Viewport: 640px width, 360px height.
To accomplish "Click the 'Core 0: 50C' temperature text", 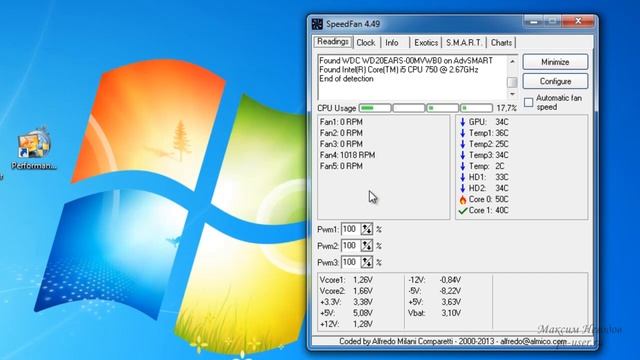I will [x=488, y=199].
